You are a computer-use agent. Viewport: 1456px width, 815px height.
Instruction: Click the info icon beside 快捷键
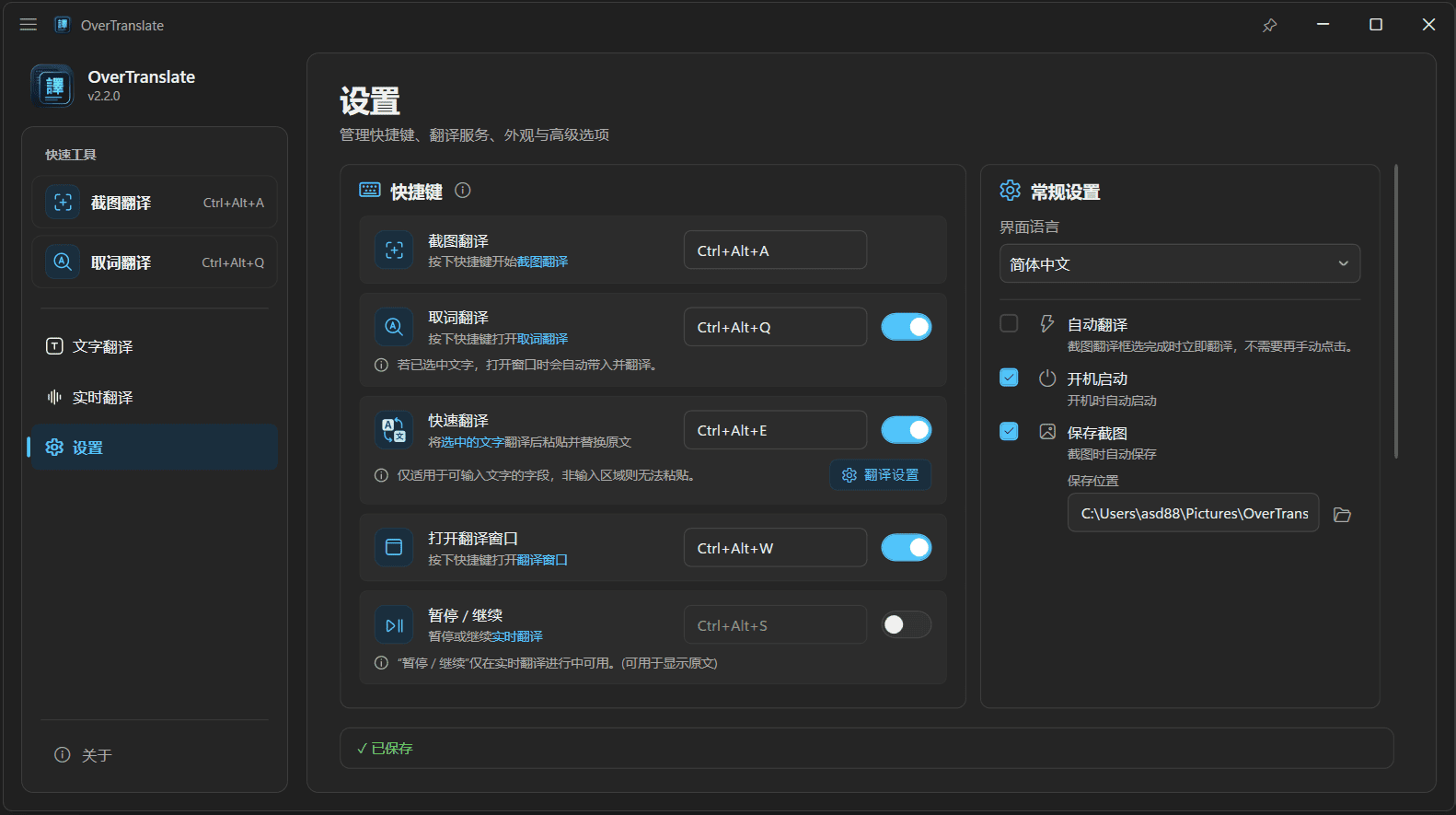[463, 191]
